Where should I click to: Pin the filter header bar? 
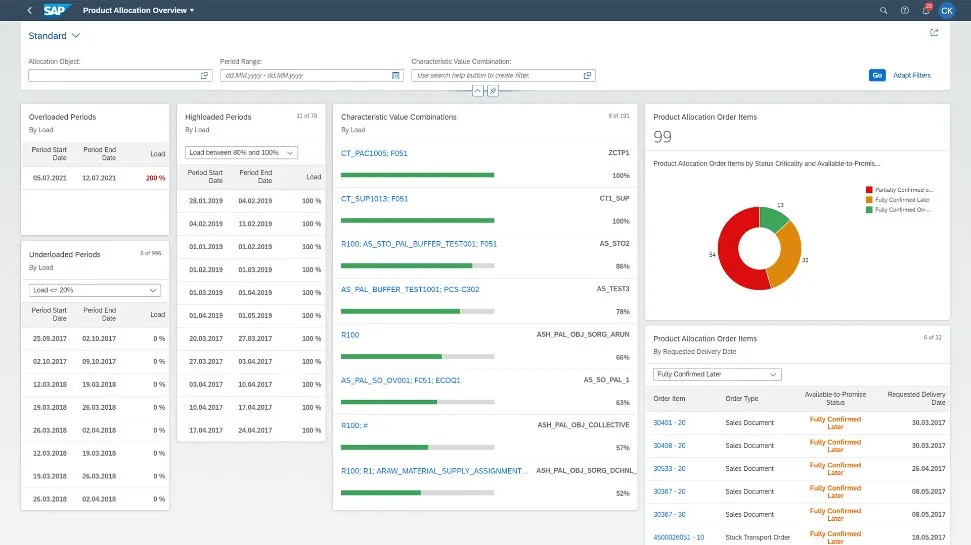(x=492, y=90)
